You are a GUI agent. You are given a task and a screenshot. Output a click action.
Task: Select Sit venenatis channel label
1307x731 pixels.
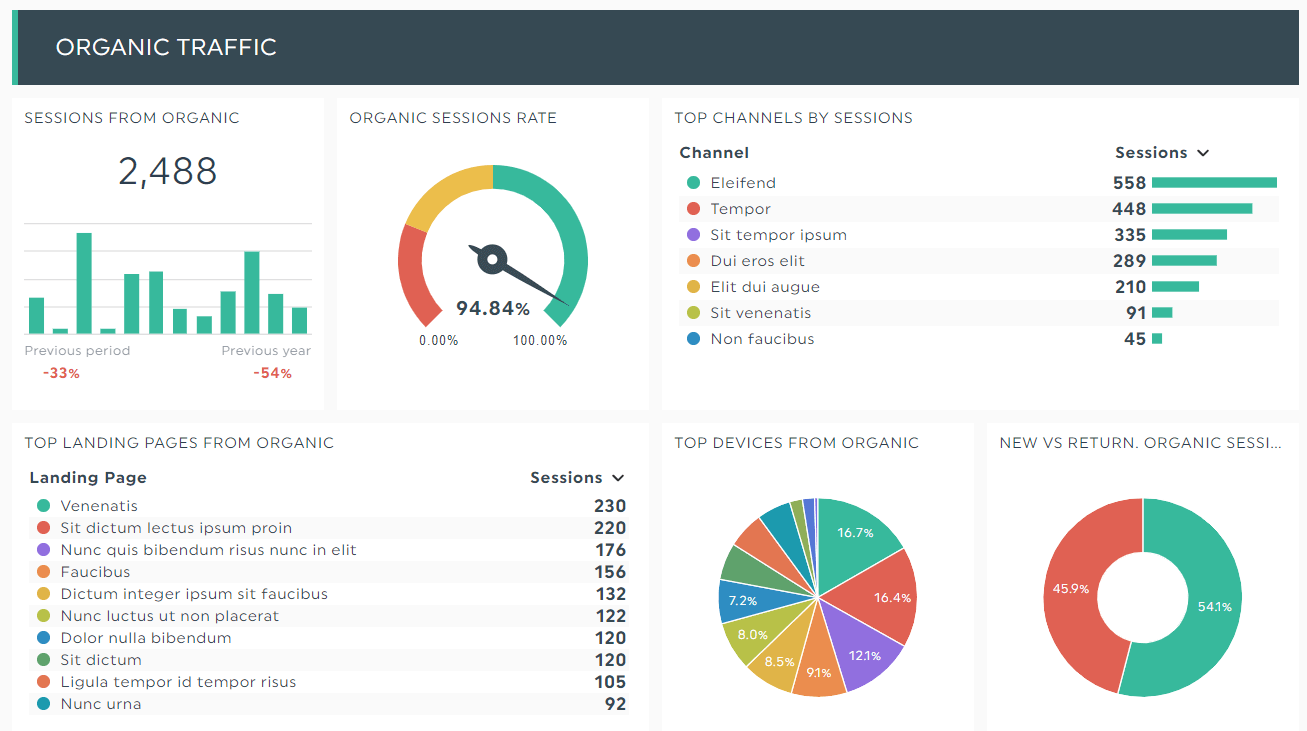tap(761, 313)
